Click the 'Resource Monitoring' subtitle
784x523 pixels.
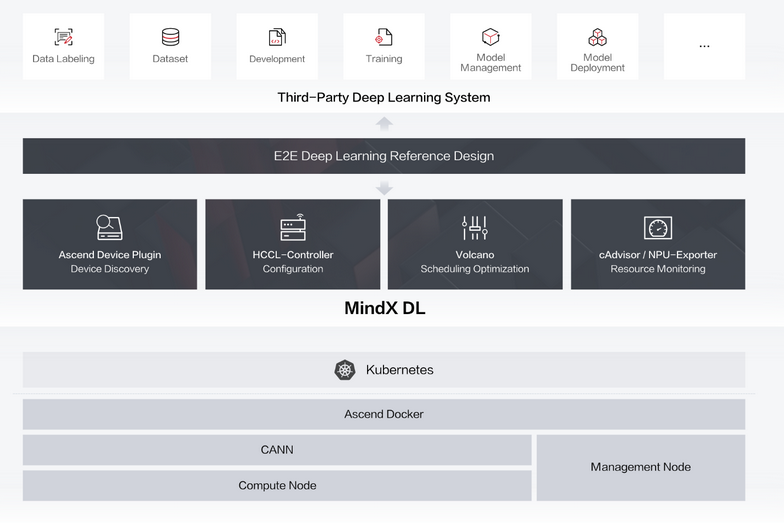click(x=658, y=269)
